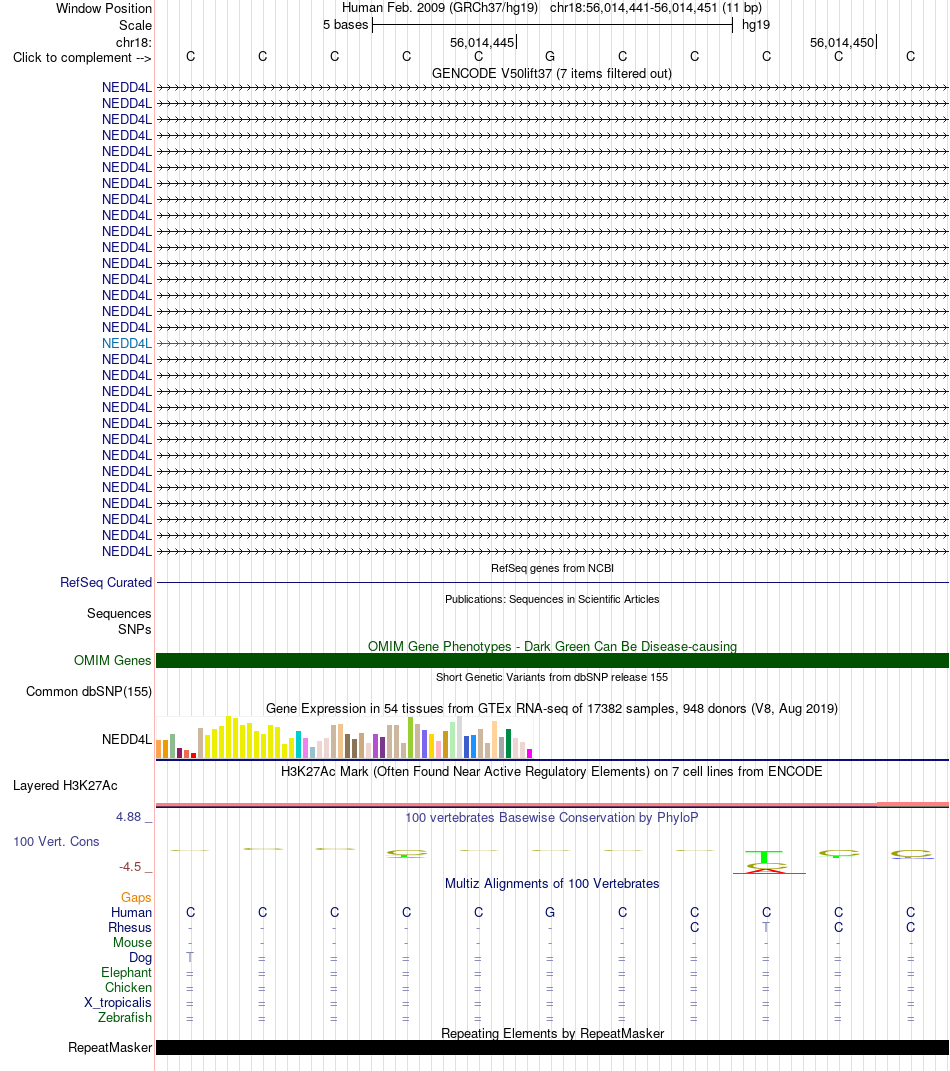Click the -4.5 PhyloP lower scale value

point(130,867)
